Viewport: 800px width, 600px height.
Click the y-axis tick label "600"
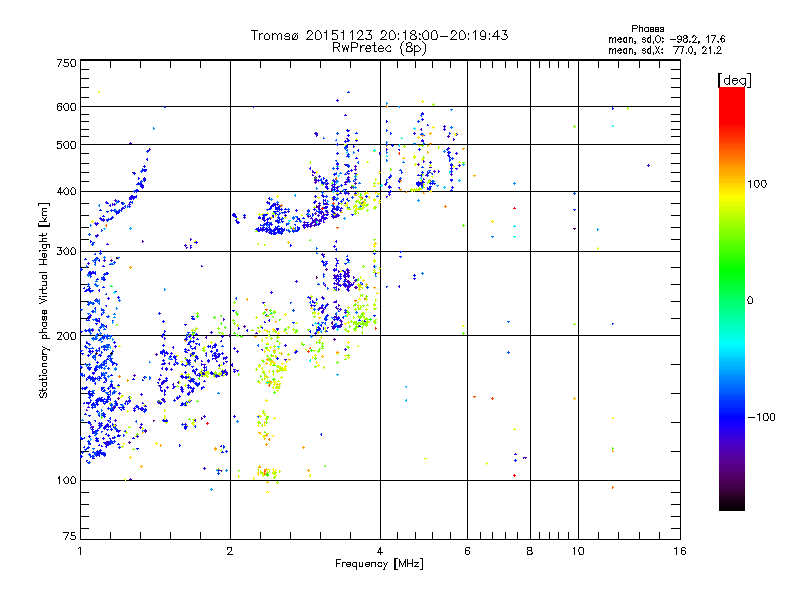click(x=66, y=107)
